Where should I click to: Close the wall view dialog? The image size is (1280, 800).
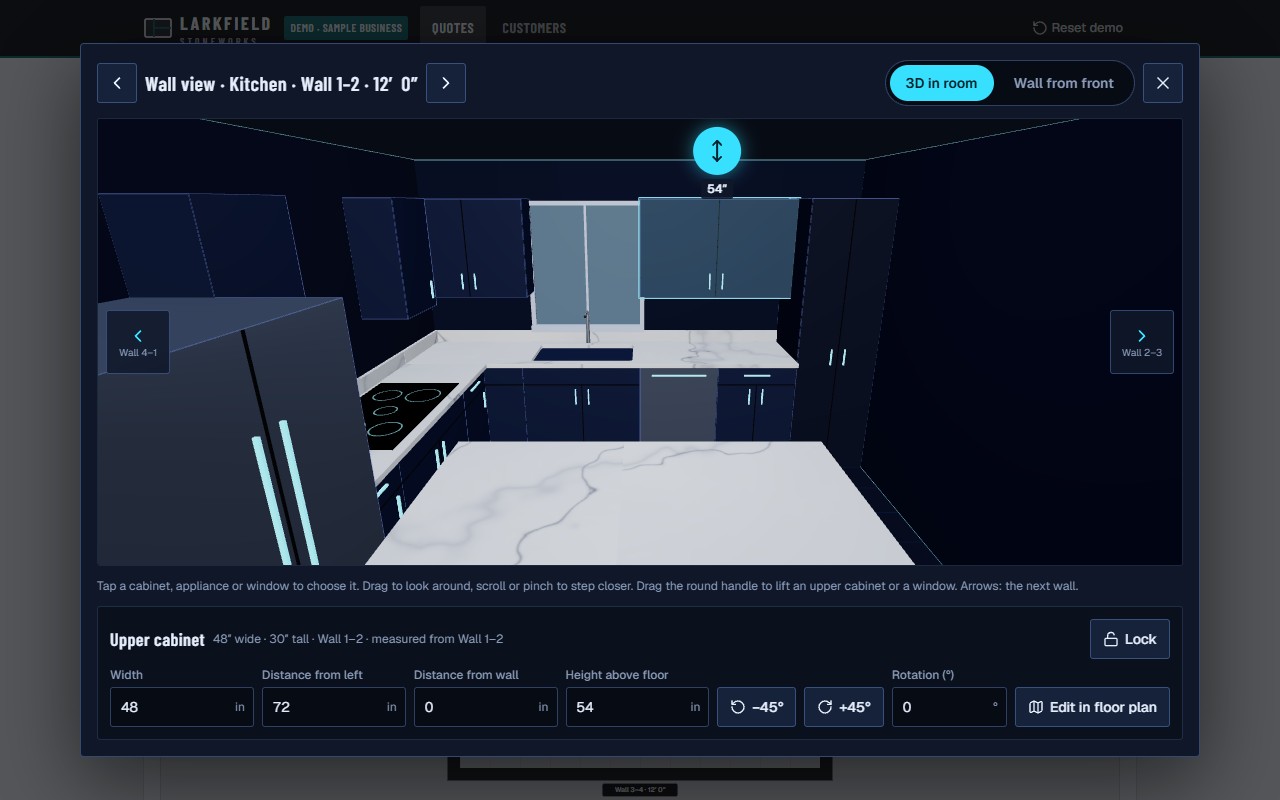click(x=1163, y=83)
